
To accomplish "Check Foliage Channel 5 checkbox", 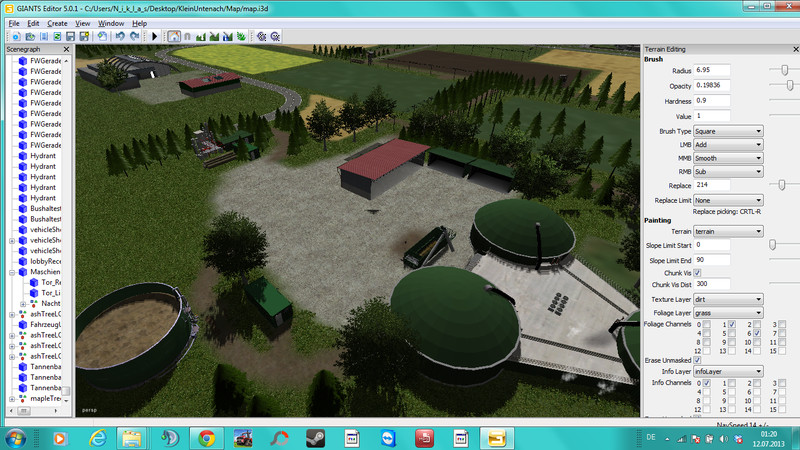I will click(x=732, y=333).
